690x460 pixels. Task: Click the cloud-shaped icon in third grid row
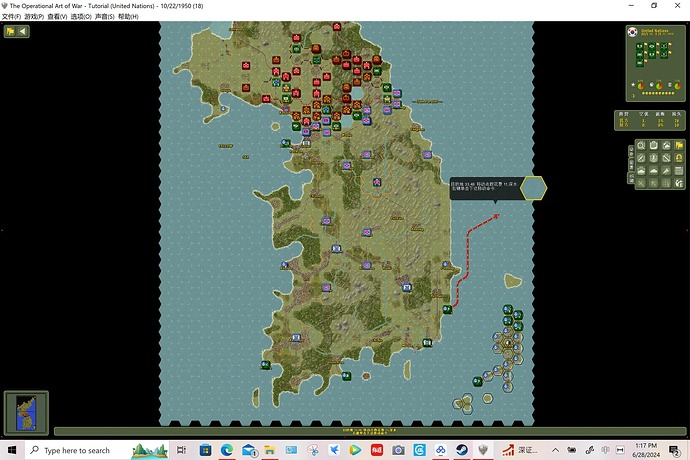tap(654, 171)
